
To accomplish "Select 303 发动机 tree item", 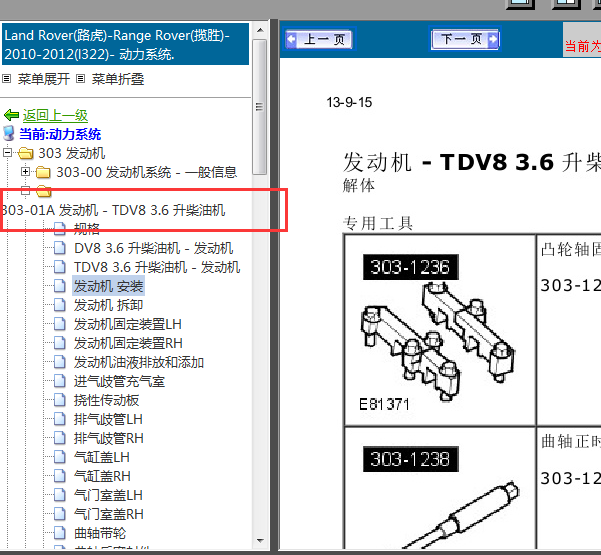I will [71, 153].
